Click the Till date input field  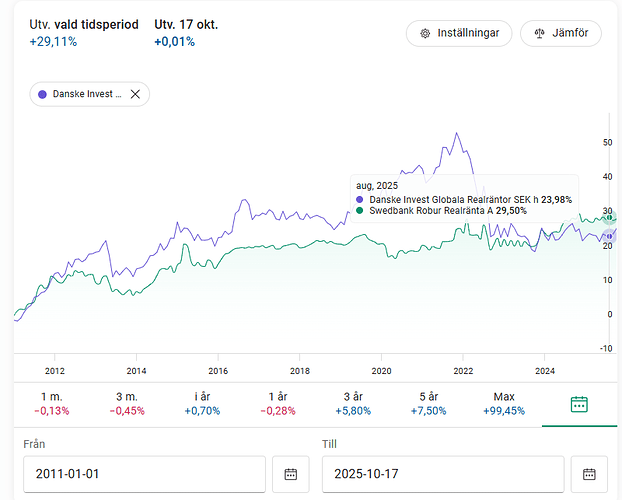click(x=443, y=473)
